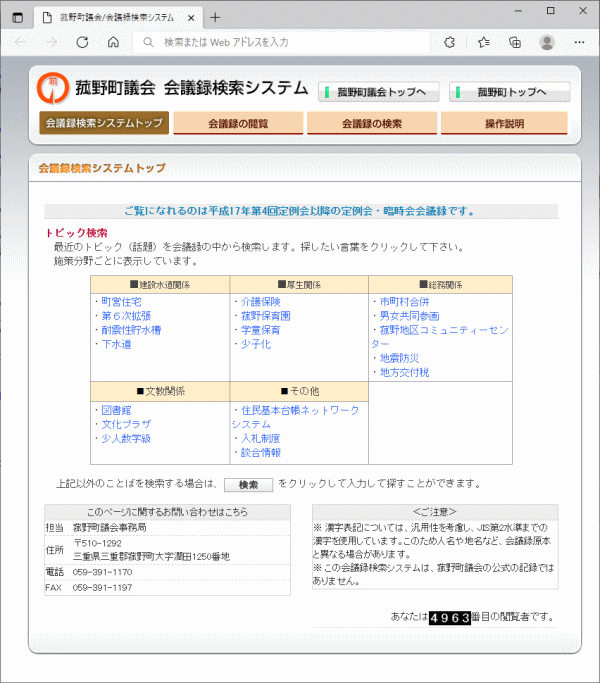Click the user profile avatar icon
600x683 pixels.
click(x=547, y=42)
